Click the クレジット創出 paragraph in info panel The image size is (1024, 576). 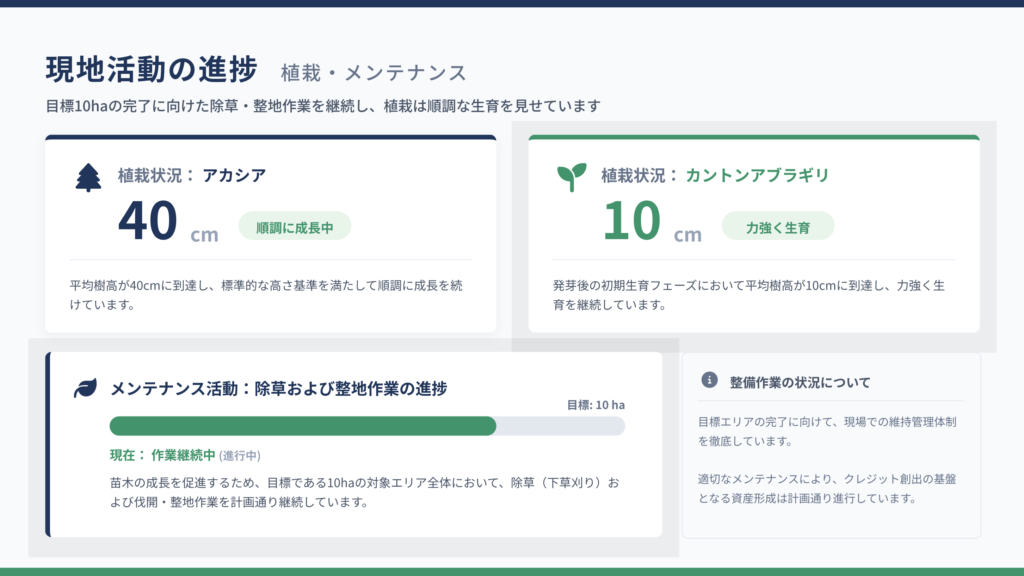point(827,488)
